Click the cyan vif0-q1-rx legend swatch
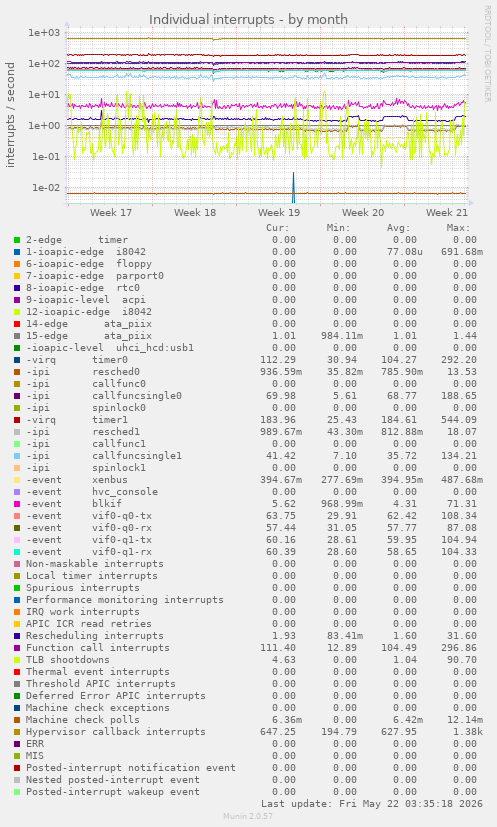The width and height of the screenshot is (497, 827). point(17,552)
